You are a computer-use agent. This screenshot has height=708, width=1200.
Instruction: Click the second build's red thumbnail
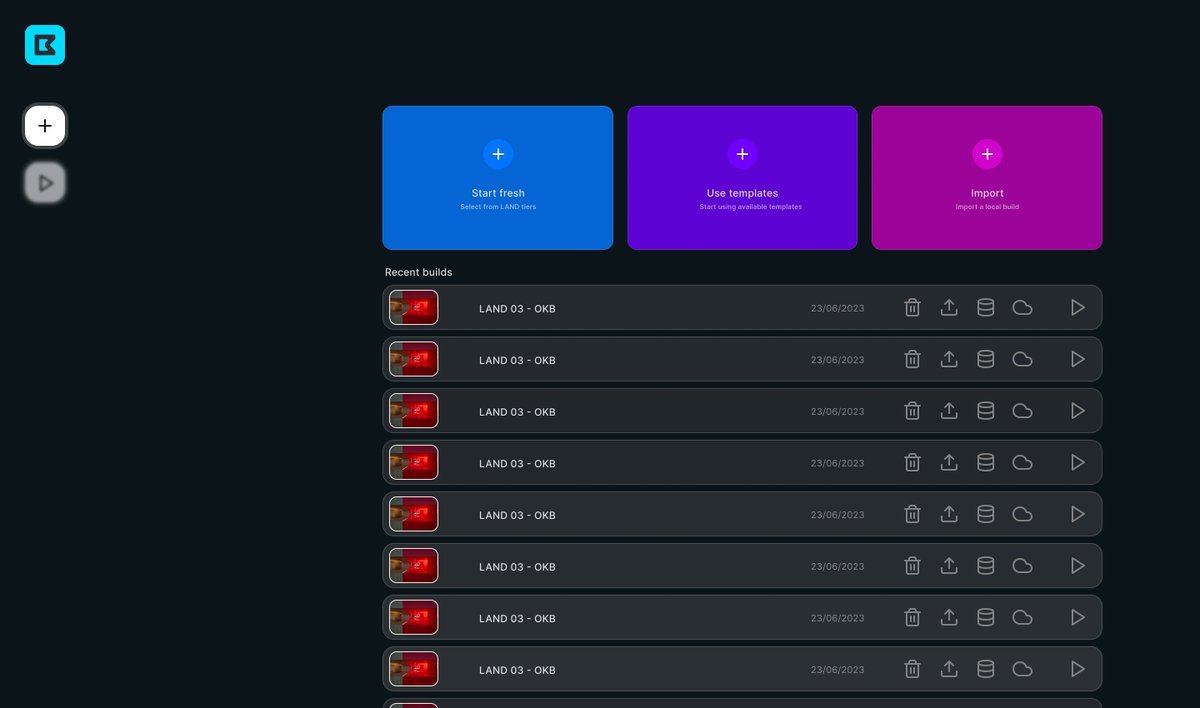point(413,359)
